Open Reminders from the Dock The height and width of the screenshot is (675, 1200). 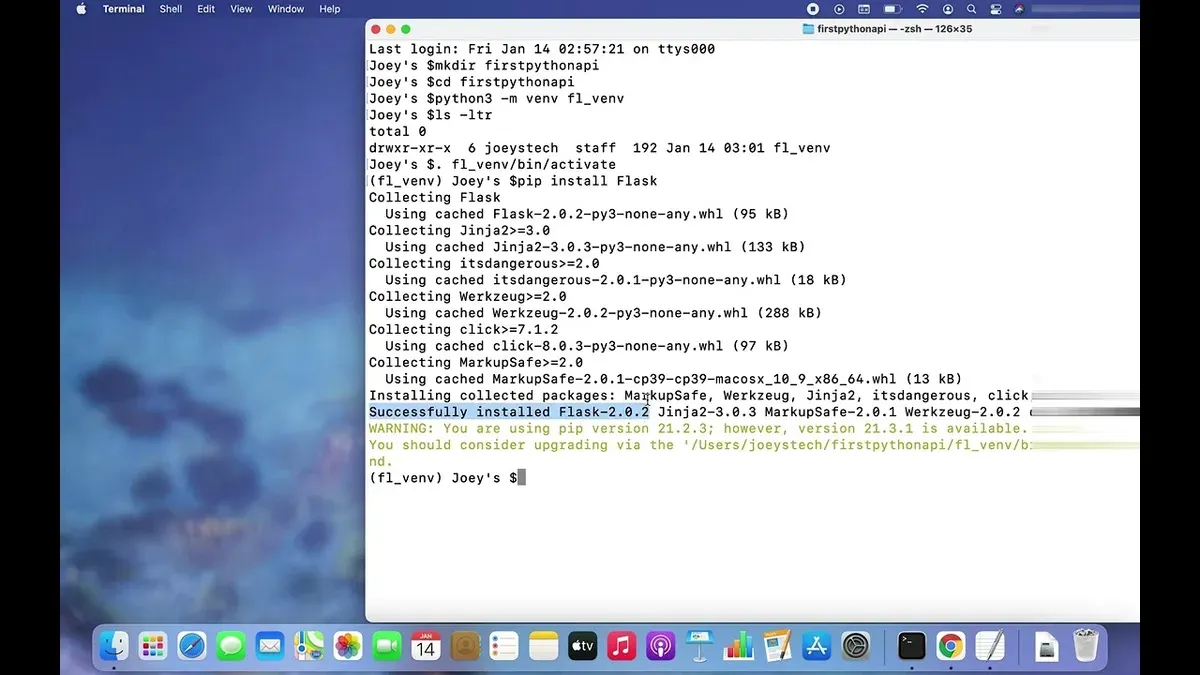pyautogui.click(x=504, y=646)
